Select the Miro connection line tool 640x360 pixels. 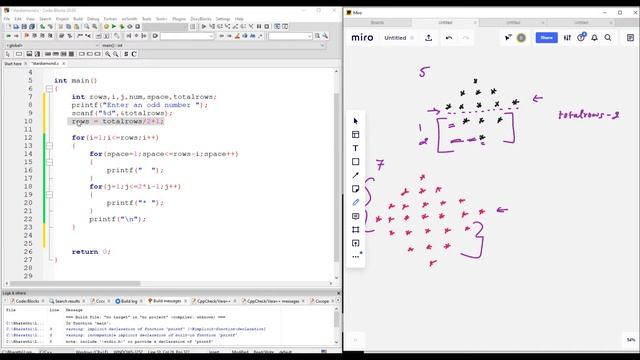[x=356, y=175]
